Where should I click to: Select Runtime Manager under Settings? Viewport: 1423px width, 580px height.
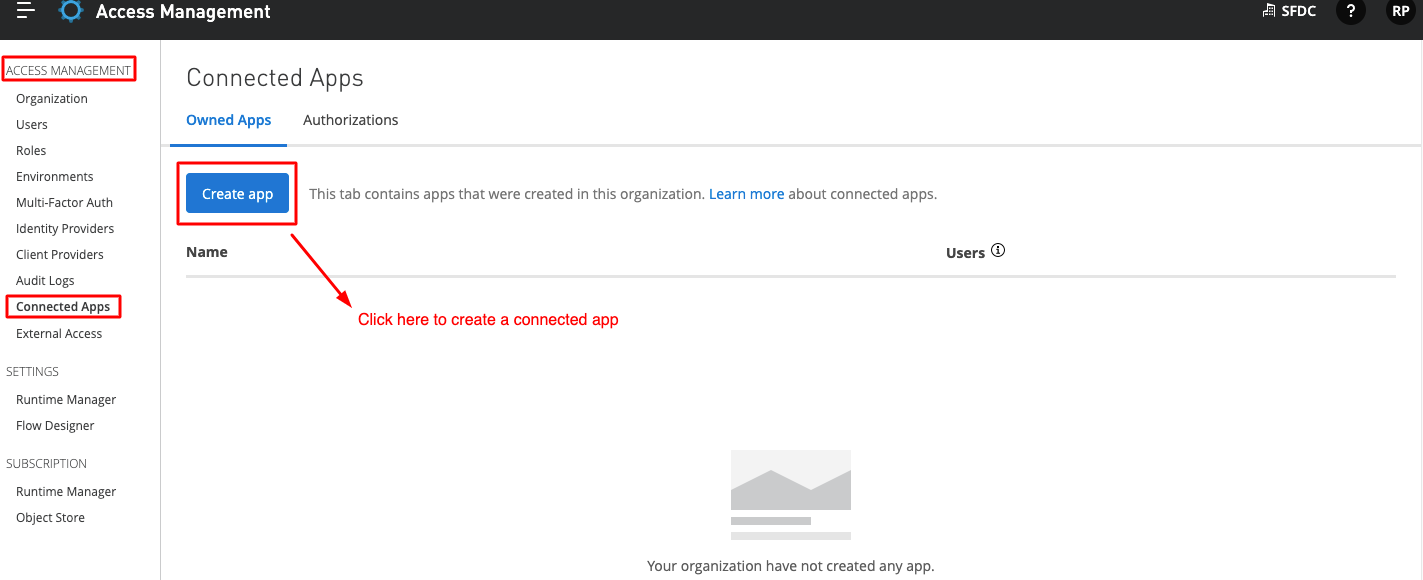tap(65, 399)
